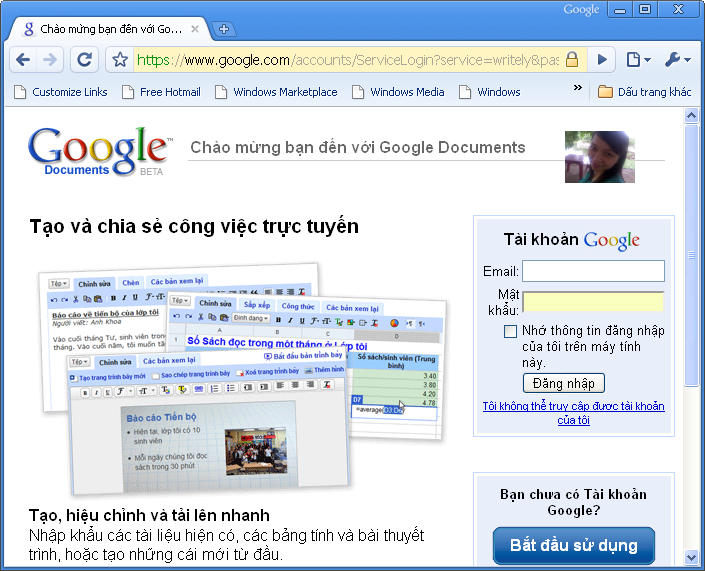This screenshot has height=571, width=705.
Task: Open the Free Hotmail bookmark
Action: pyautogui.click(x=161, y=92)
